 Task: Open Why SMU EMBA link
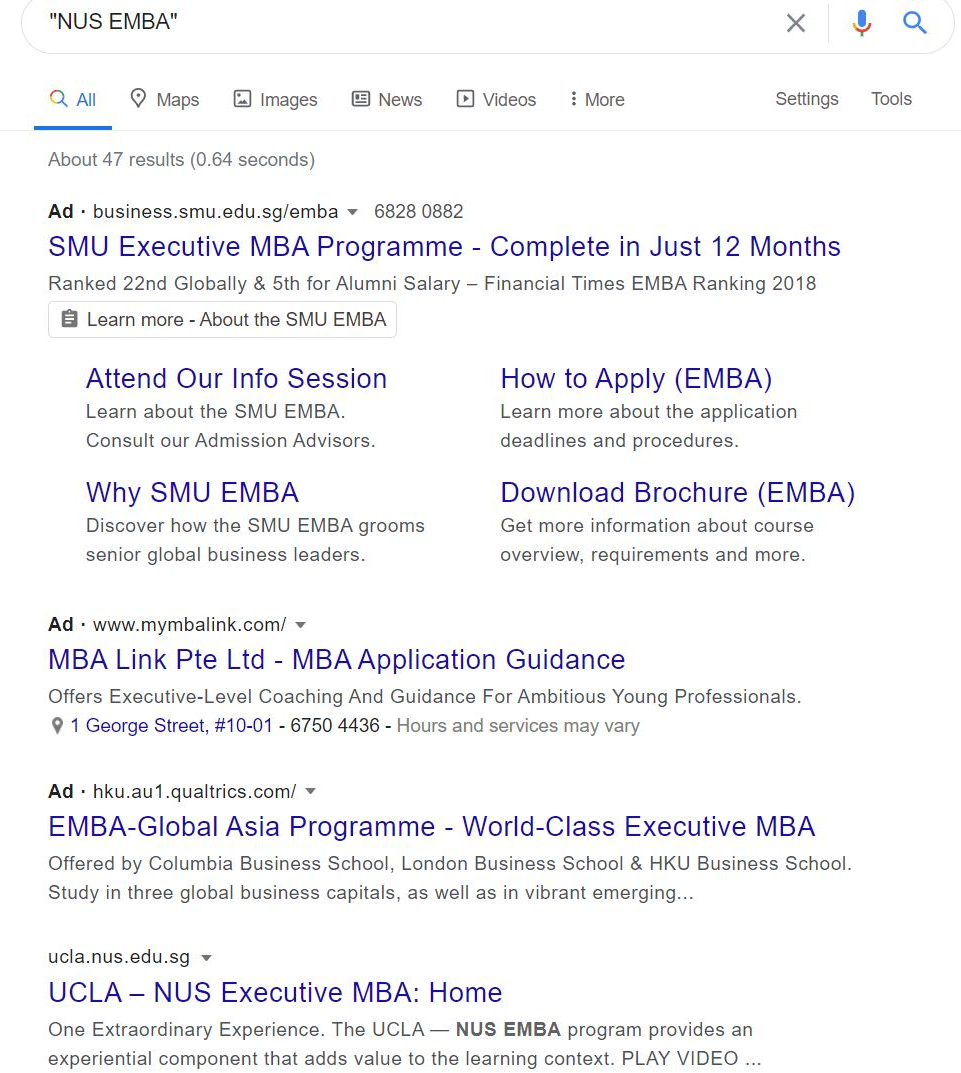click(x=192, y=493)
